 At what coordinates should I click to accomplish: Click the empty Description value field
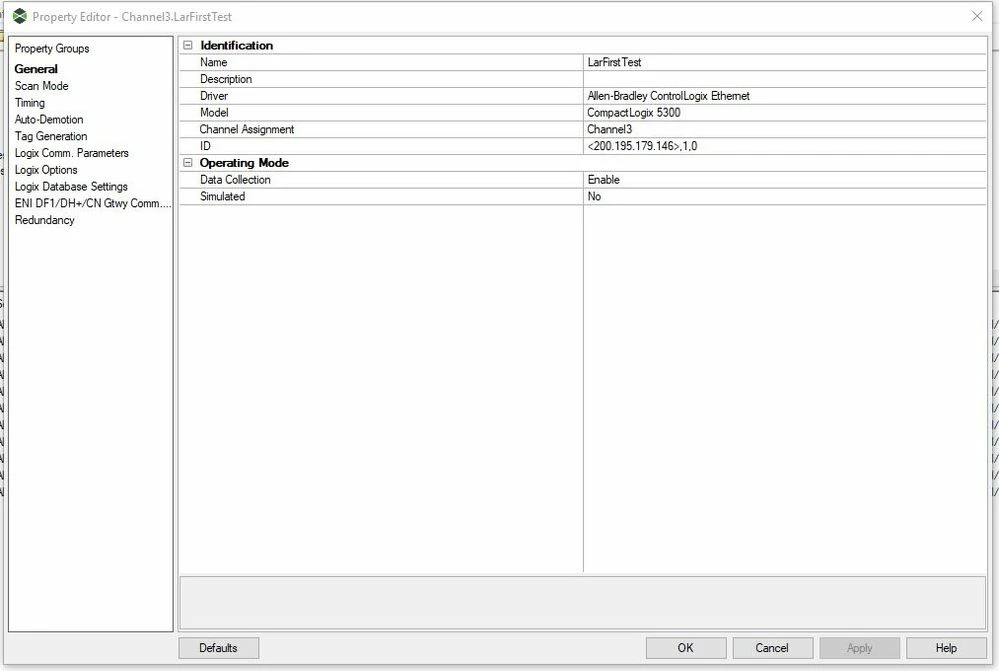(x=784, y=79)
